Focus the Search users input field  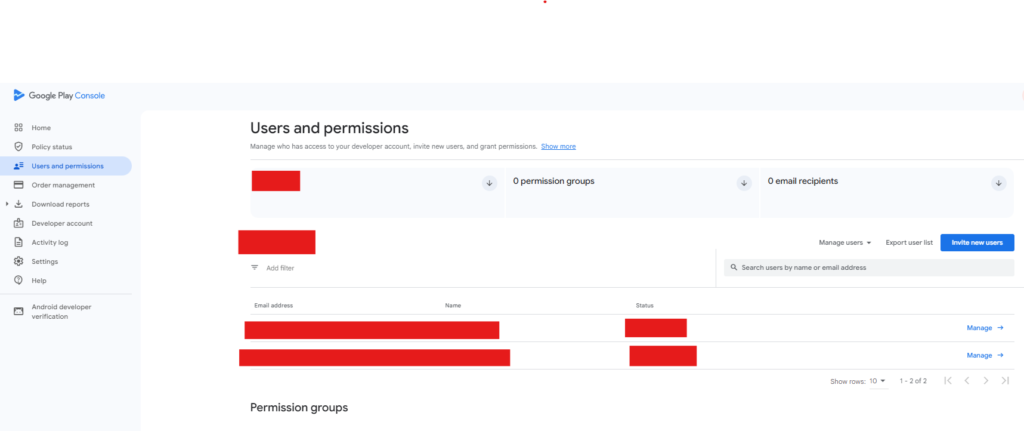(x=870, y=268)
